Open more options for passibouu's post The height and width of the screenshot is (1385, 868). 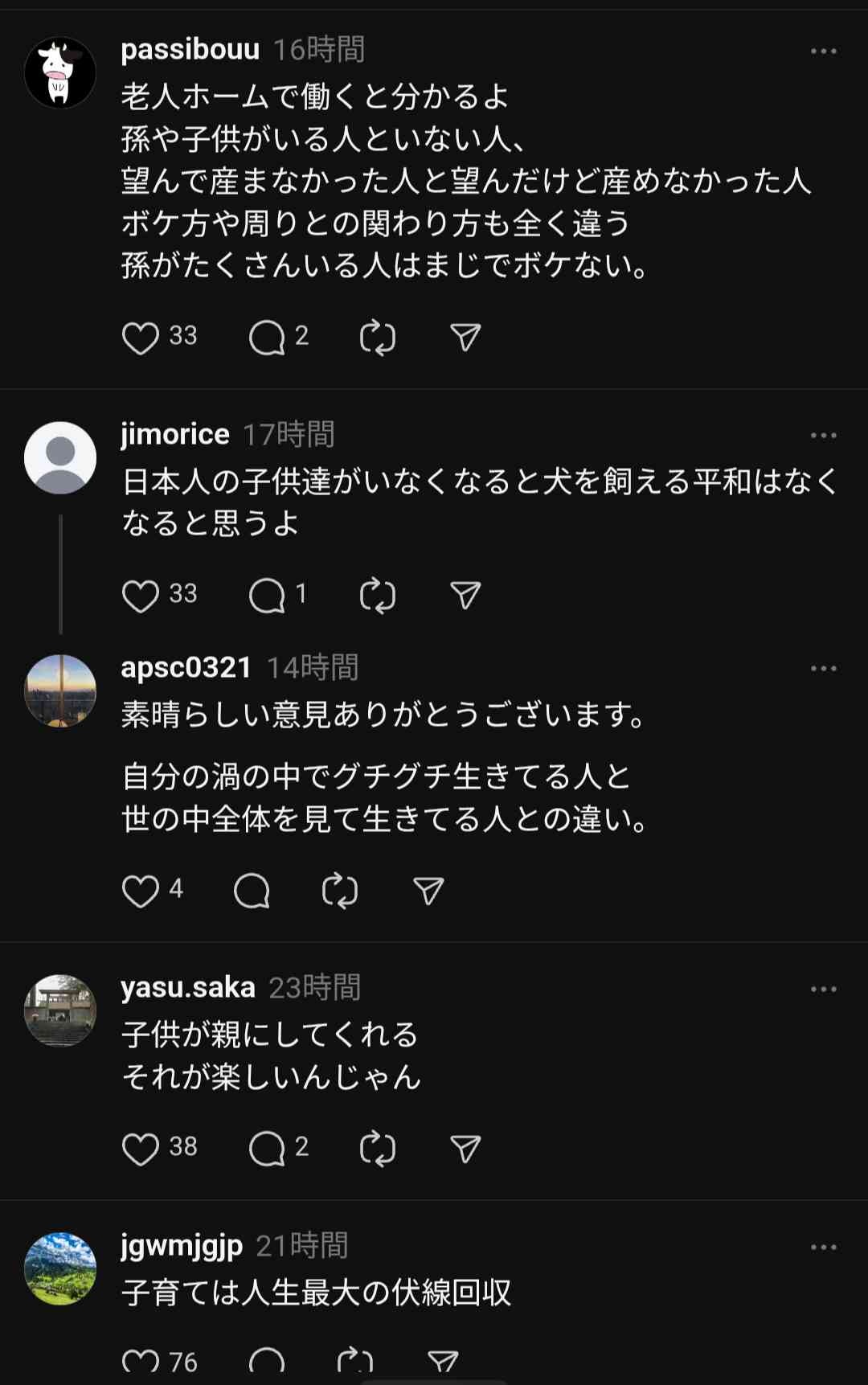(x=823, y=51)
